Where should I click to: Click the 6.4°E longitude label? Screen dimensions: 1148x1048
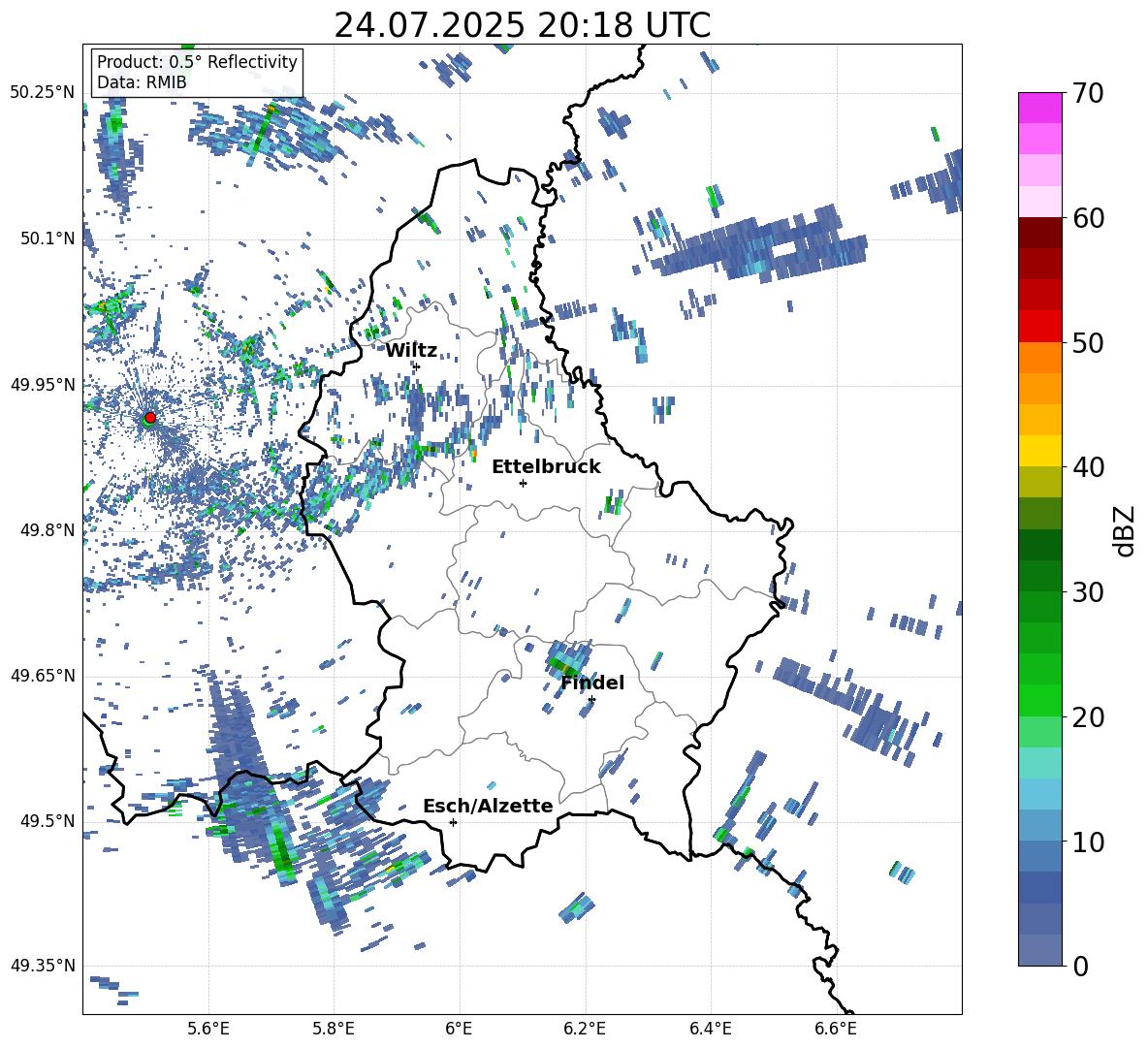710,1029
